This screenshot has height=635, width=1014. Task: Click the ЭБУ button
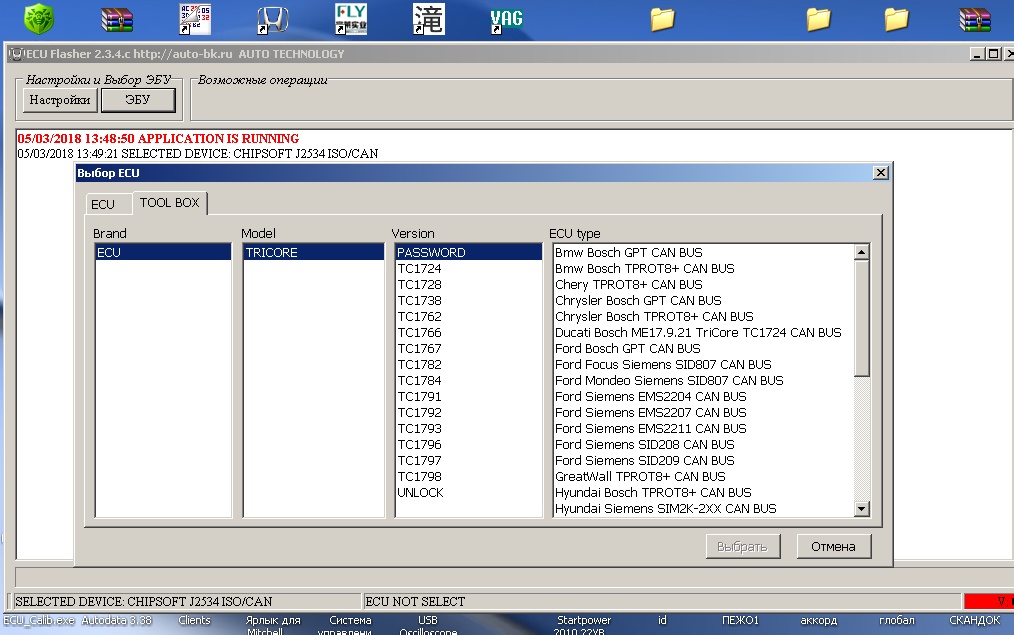click(138, 100)
